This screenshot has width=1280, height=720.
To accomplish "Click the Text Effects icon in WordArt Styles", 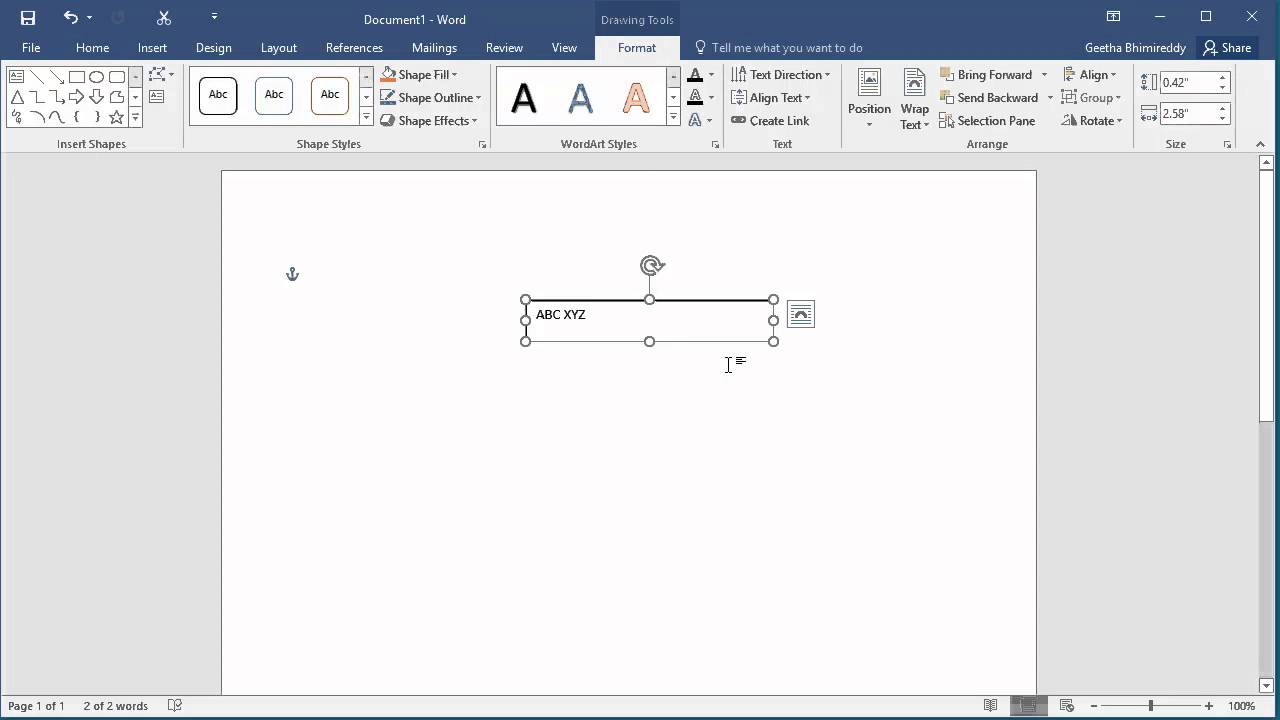I will click(696, 121).
